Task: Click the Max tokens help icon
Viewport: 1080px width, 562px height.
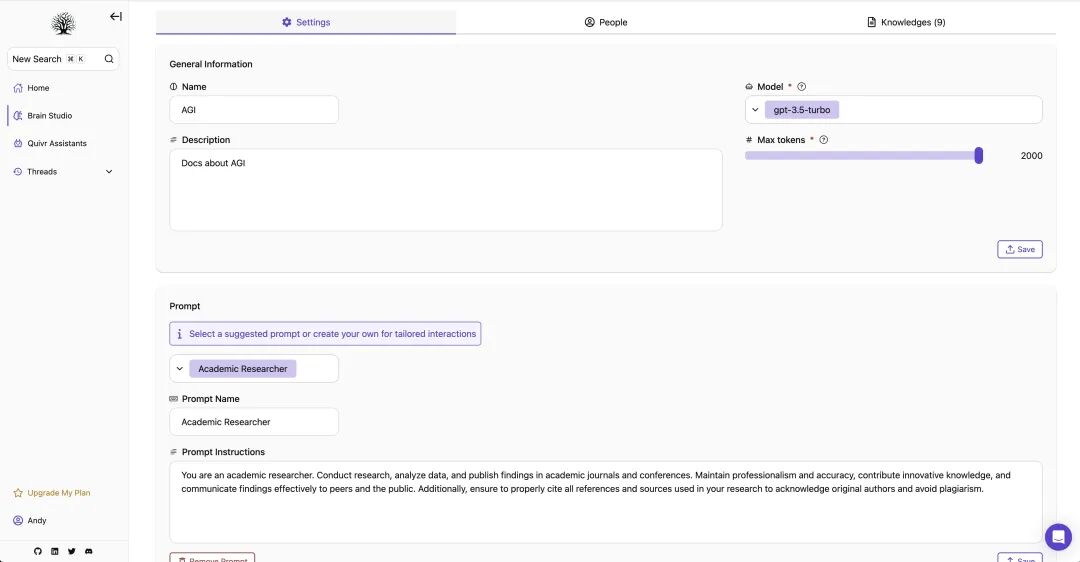Action: (x=824, y=140)
